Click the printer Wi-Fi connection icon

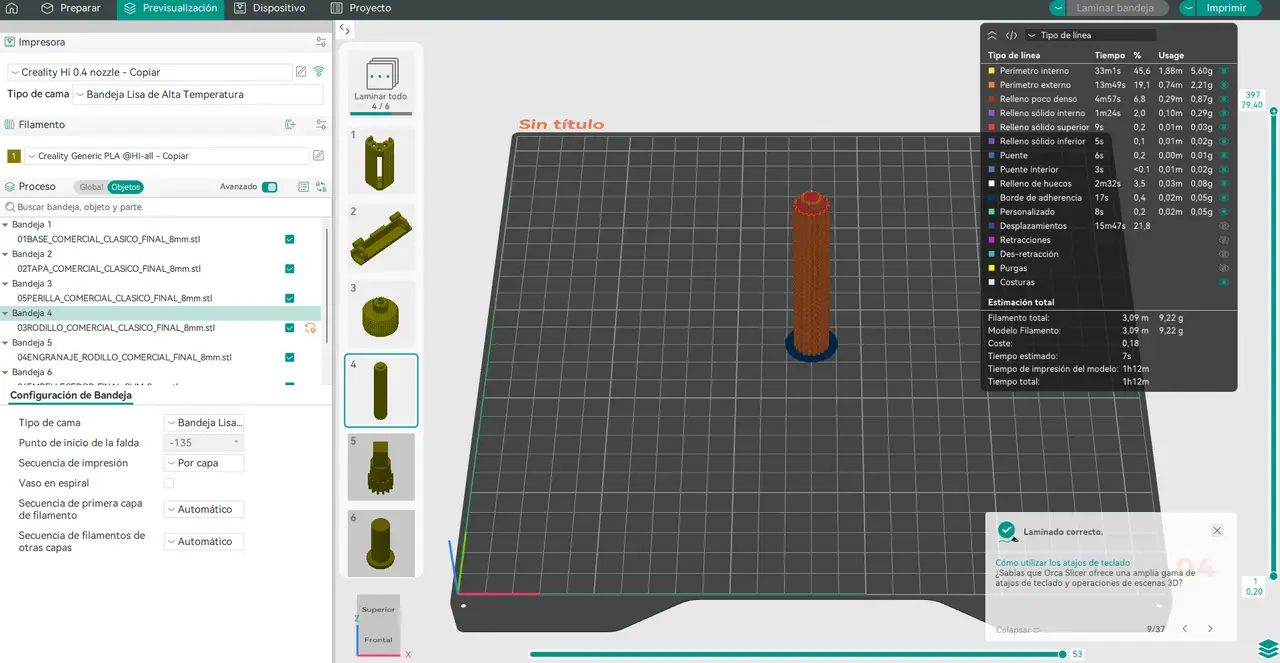[319, 72]
